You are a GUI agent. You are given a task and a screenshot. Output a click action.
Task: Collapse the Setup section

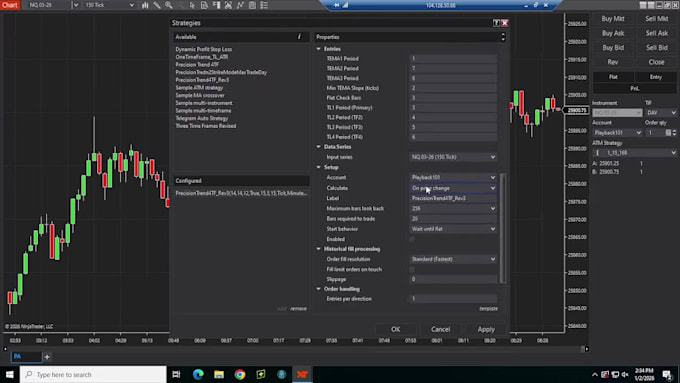pyautogui.click(x=319, y=167)
